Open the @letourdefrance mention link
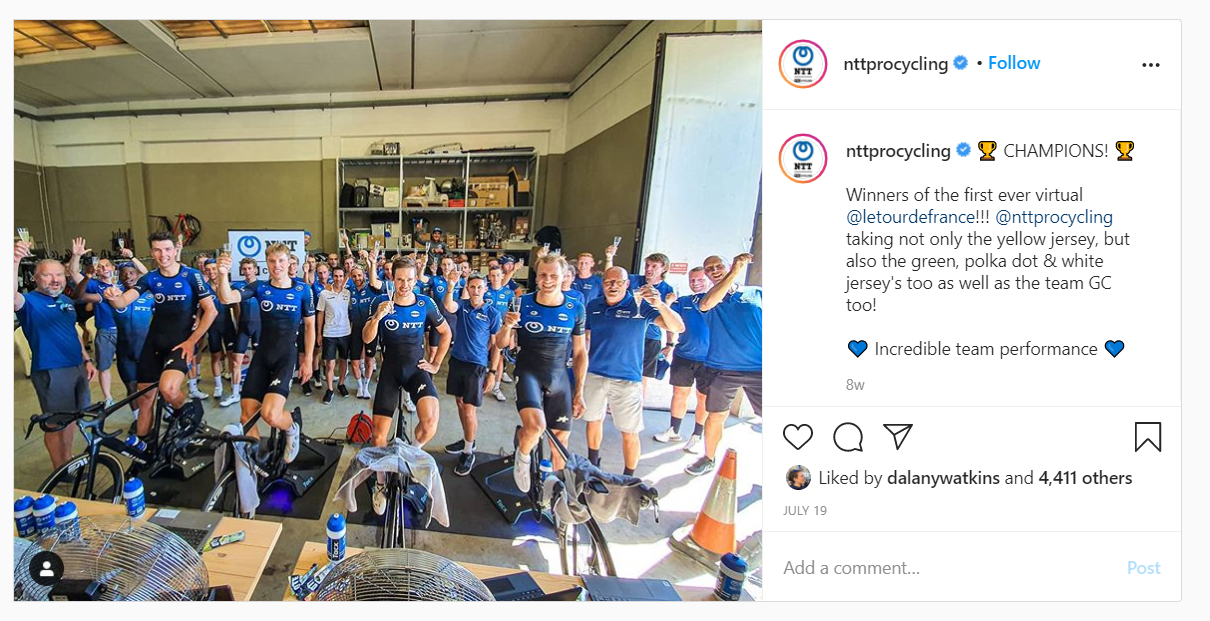 [x=910, y=217]
